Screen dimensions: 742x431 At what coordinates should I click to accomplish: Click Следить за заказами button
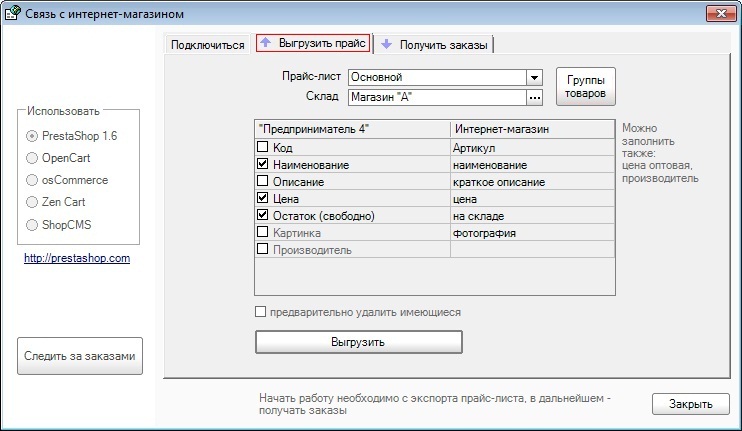click(80, 356)
